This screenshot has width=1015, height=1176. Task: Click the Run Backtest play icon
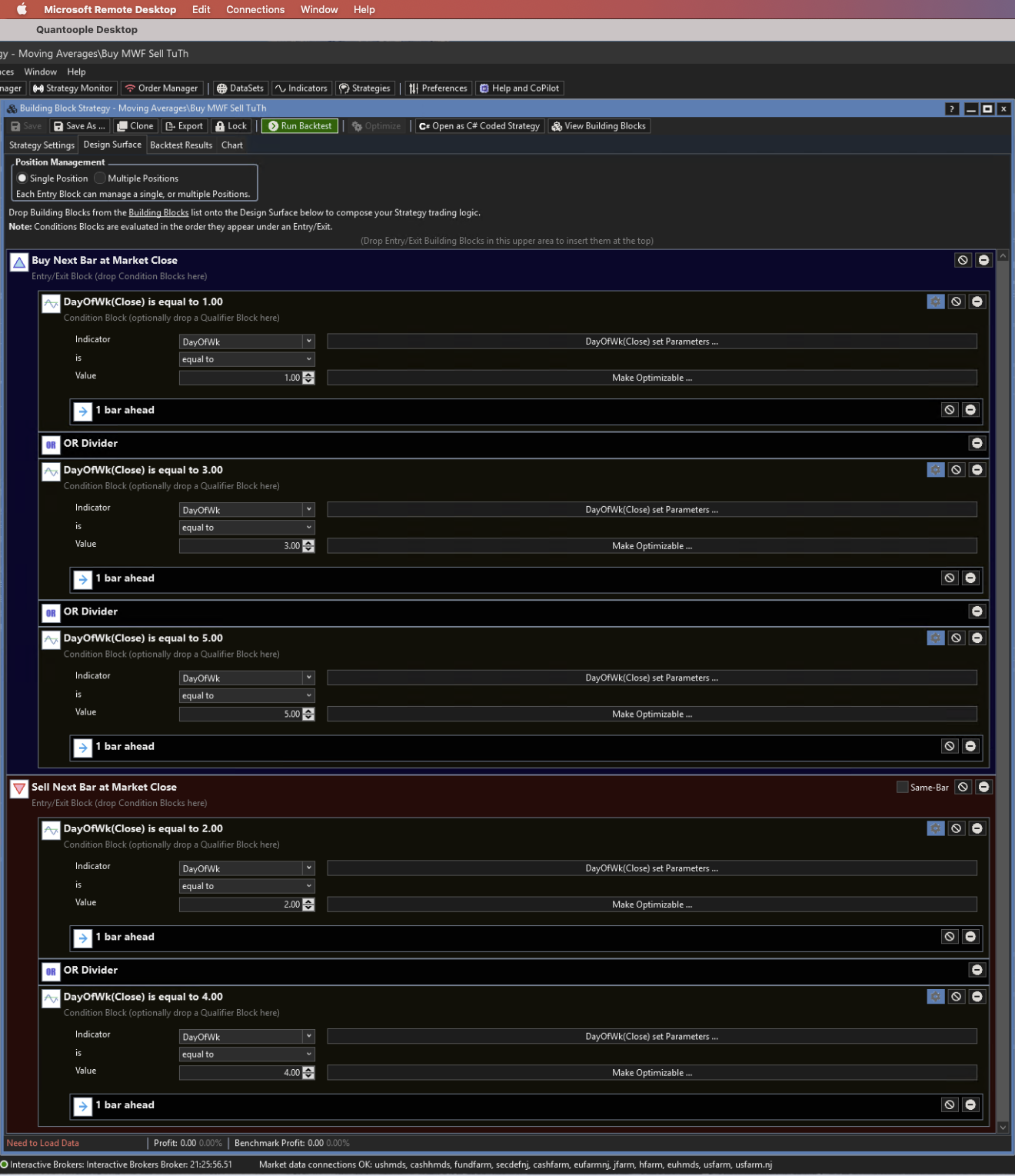(x=273, y=126)
